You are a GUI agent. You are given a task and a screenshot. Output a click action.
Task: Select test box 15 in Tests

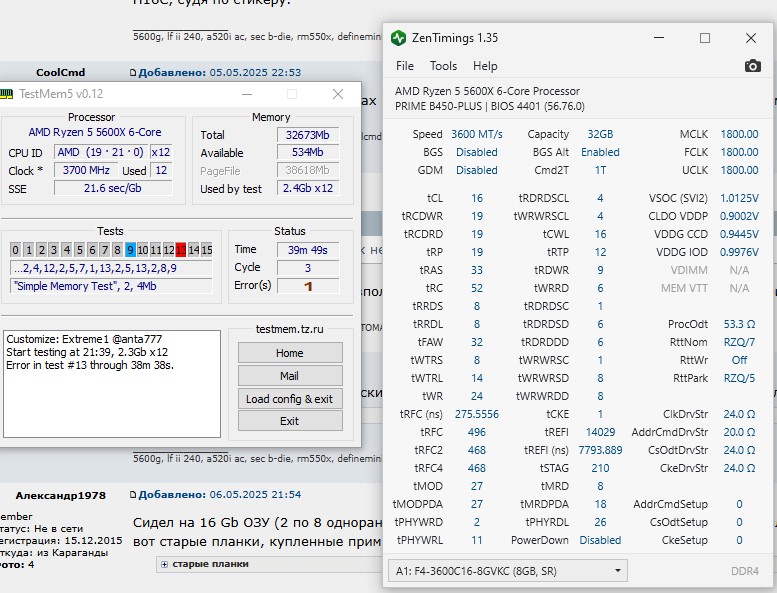pos(207,250)
